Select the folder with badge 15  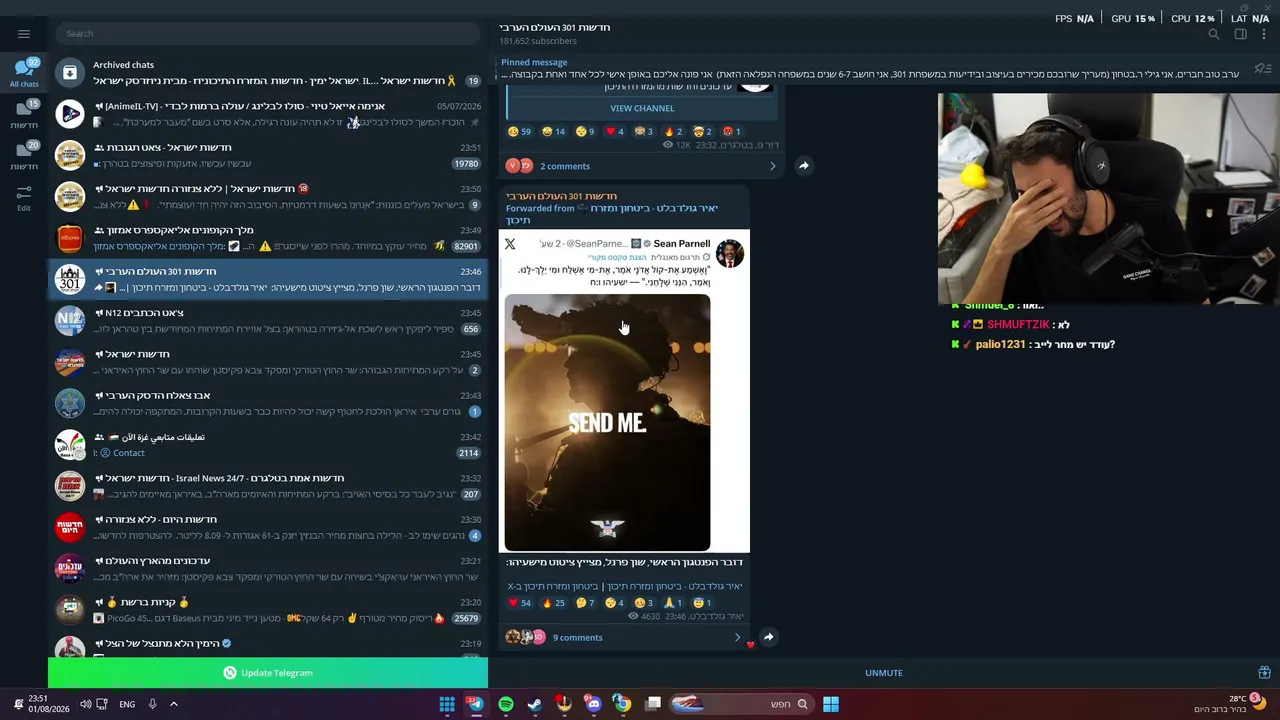(24, 114)
